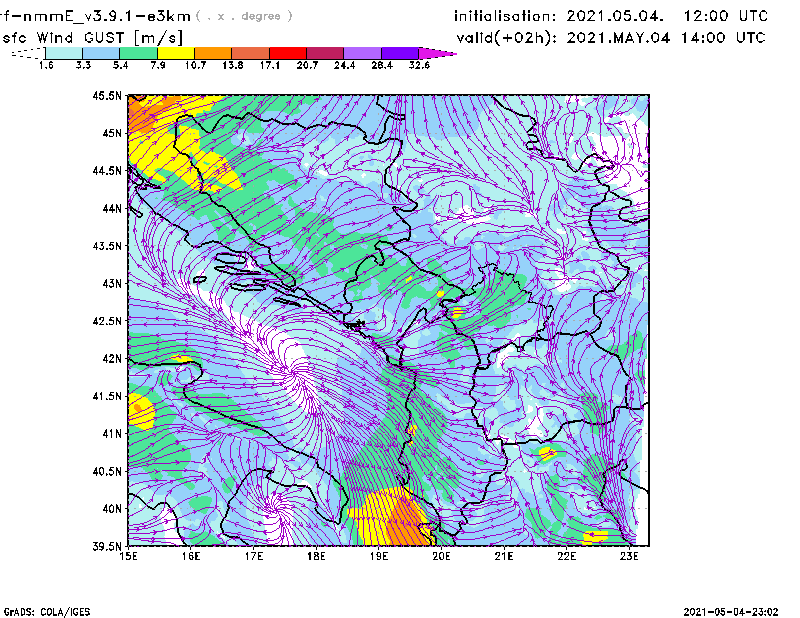Click the '44N' latitude label
Viewport: 800px width, 618px height.
(112, 208)
